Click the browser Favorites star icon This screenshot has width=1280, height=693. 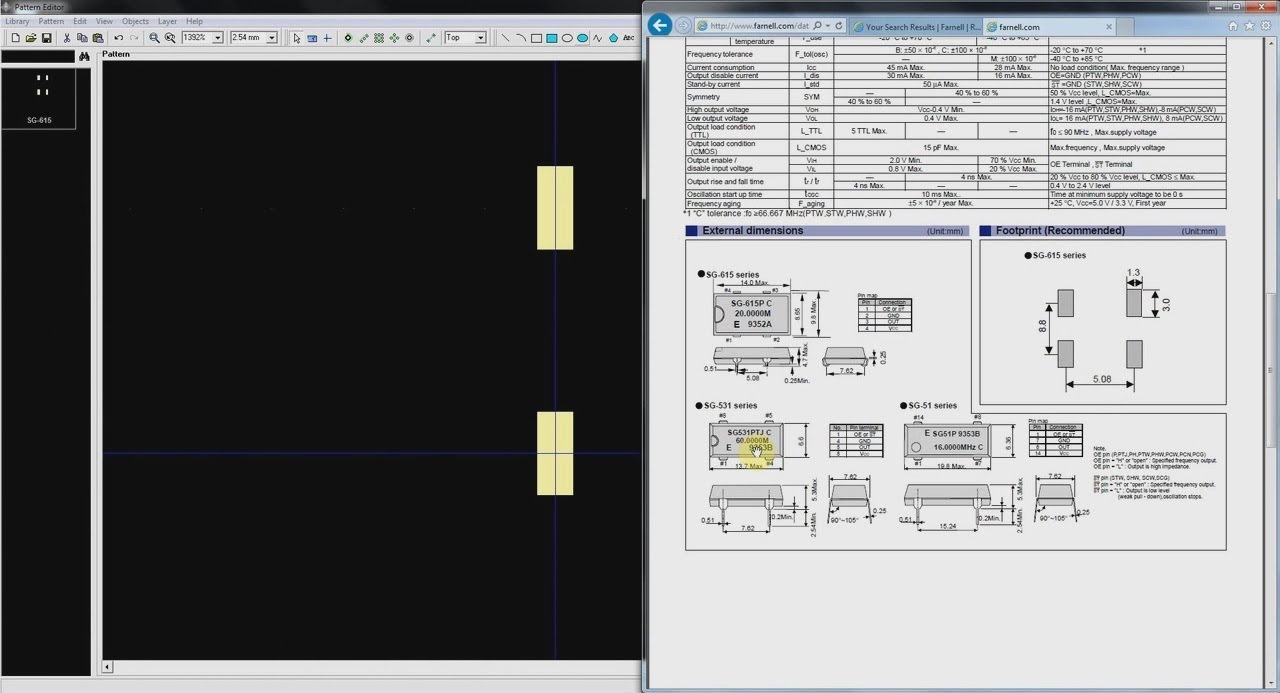1249,26
